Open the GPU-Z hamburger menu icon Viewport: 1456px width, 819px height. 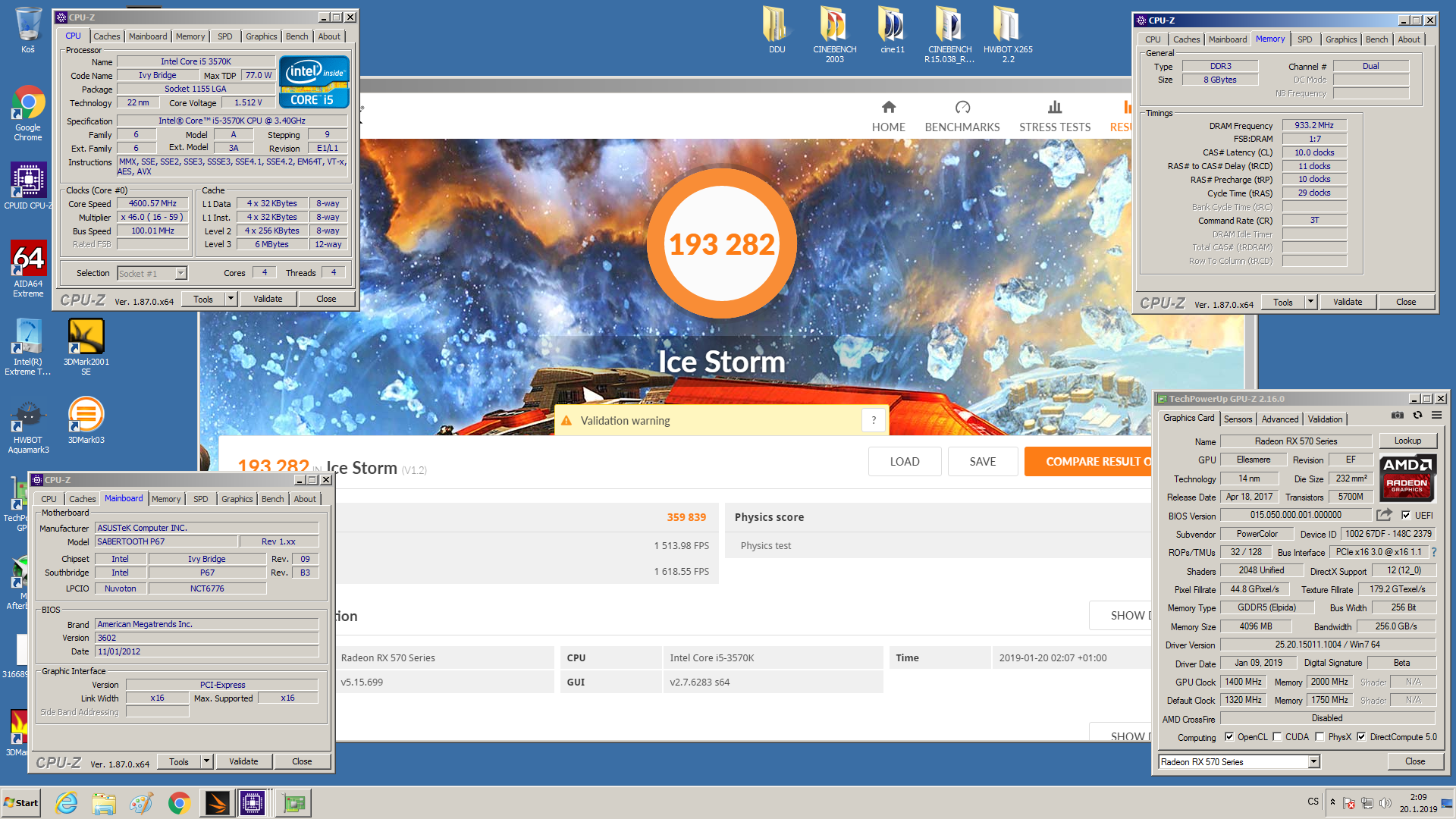pos(1436,416)
